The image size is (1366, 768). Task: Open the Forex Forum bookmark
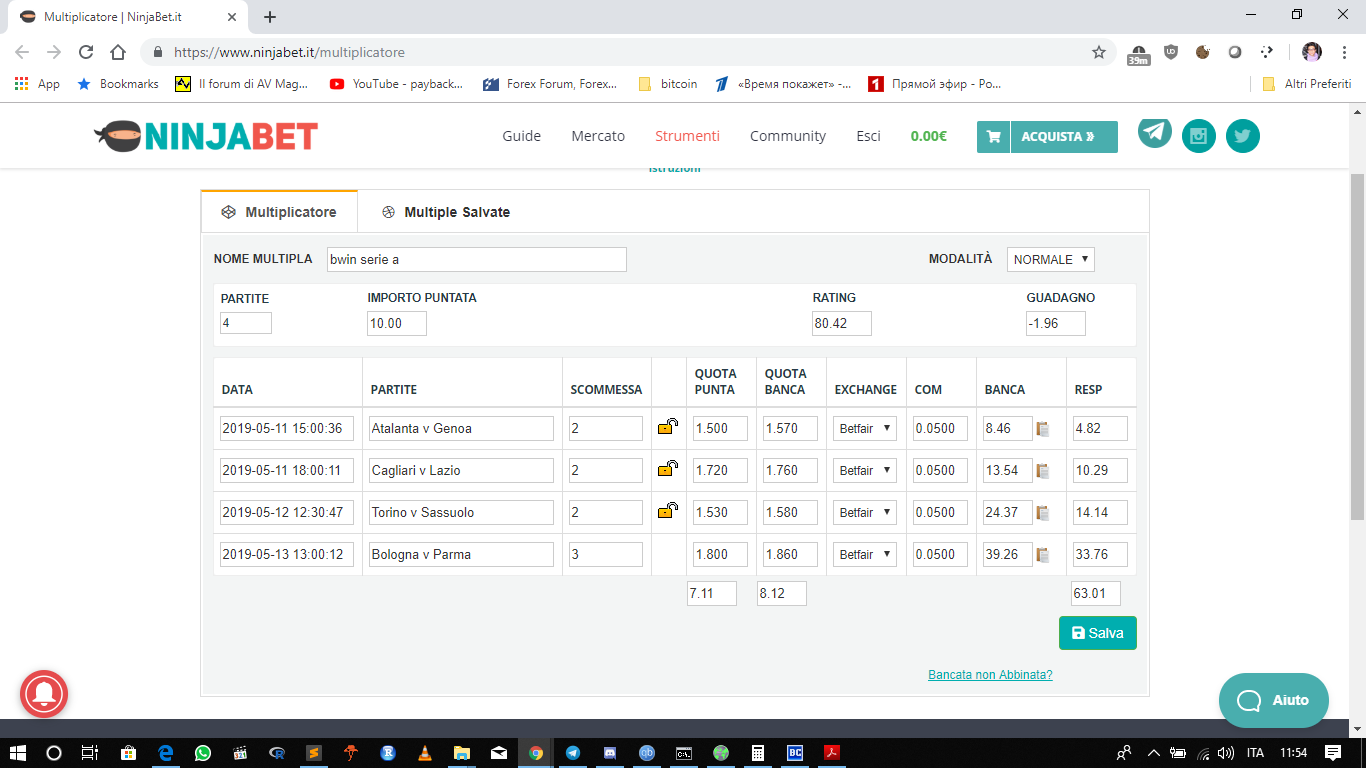click(x=550, y=84)
